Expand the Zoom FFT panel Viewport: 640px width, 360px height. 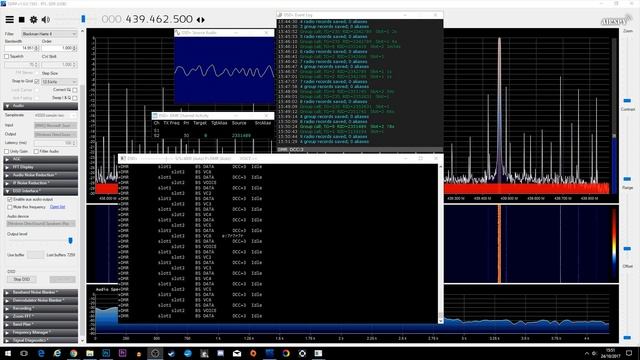[40, 316]
